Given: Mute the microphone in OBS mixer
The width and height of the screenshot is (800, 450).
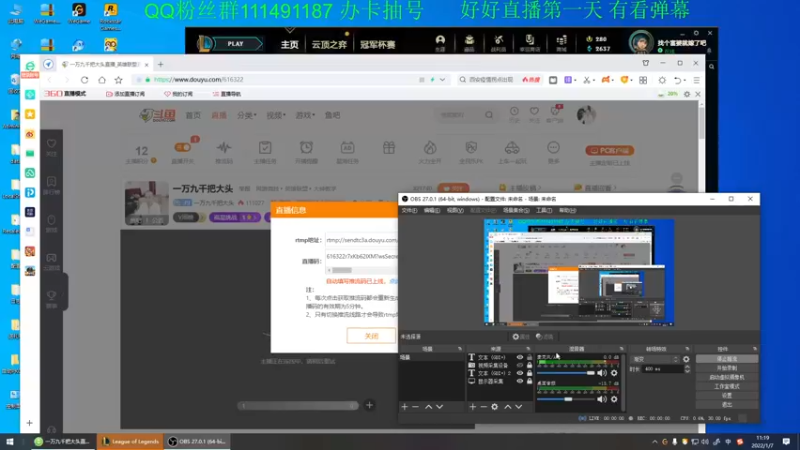Looking at the screenshot, I should 602,373.
